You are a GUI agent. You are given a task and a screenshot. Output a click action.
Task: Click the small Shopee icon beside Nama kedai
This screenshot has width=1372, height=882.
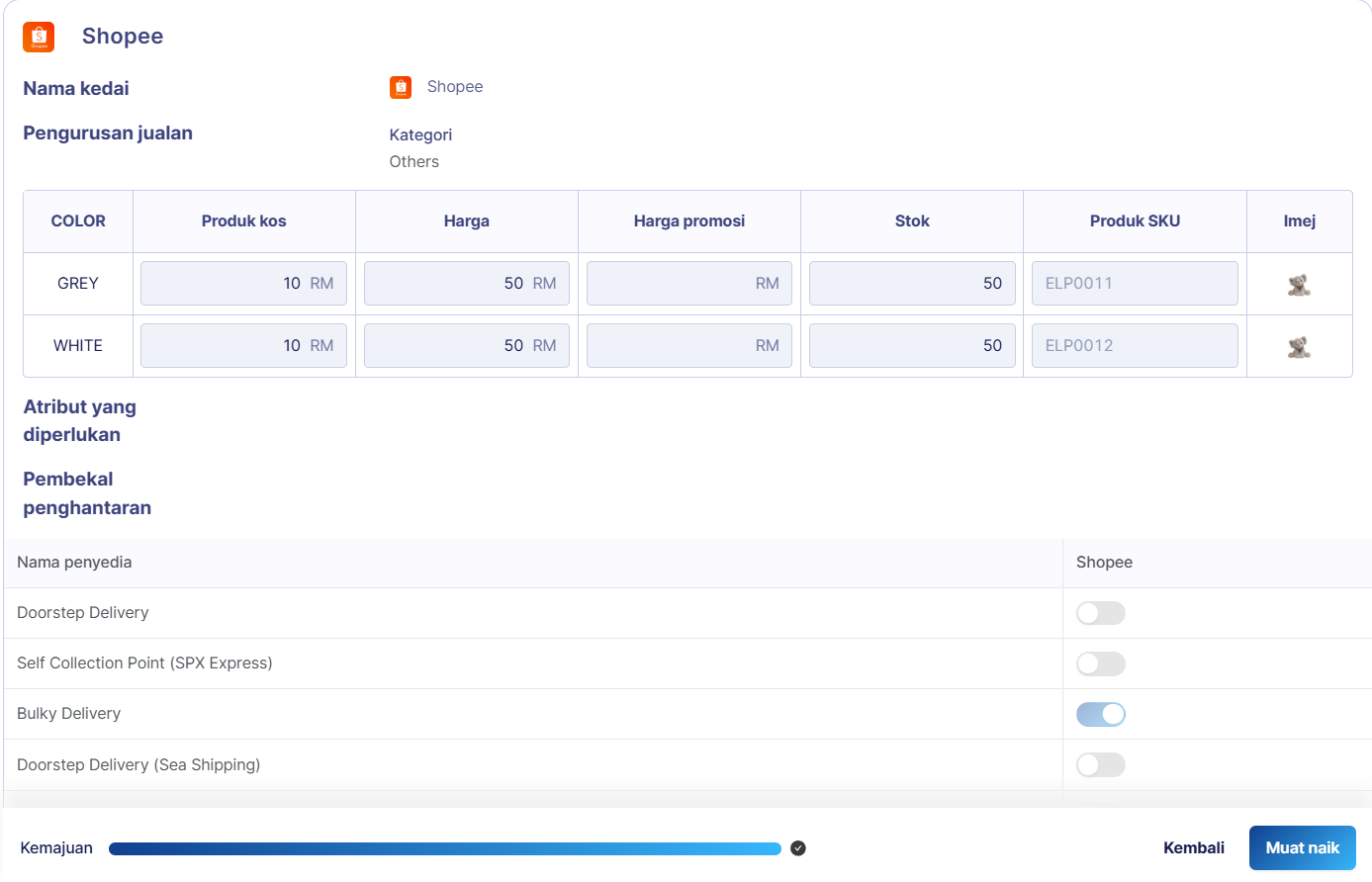[401, 87]
